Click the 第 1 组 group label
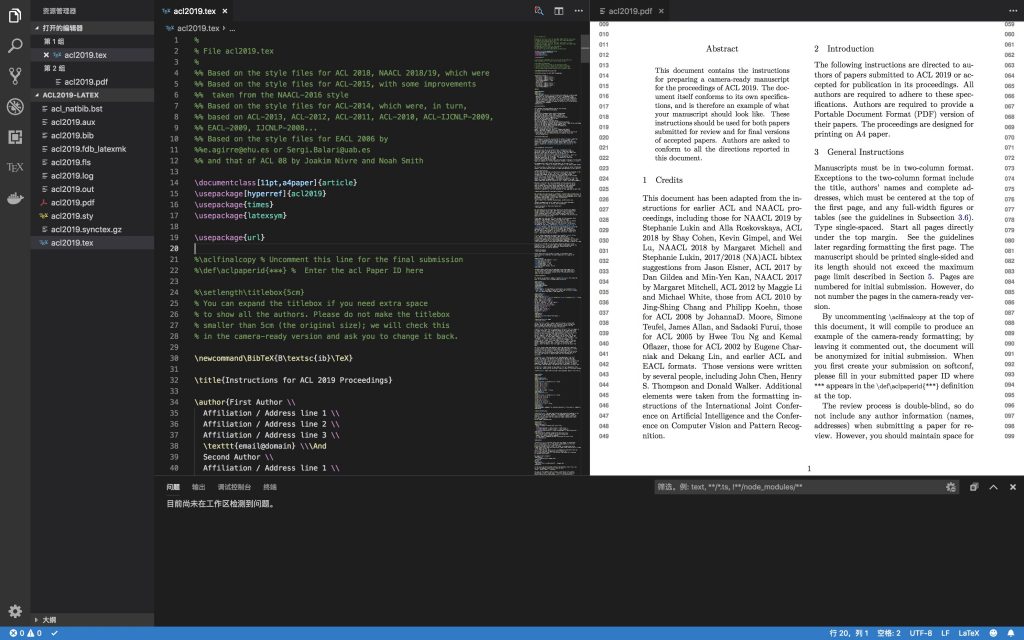This screenshot has height=640, width=1024. pyautogui.click(x=54, y=42)
